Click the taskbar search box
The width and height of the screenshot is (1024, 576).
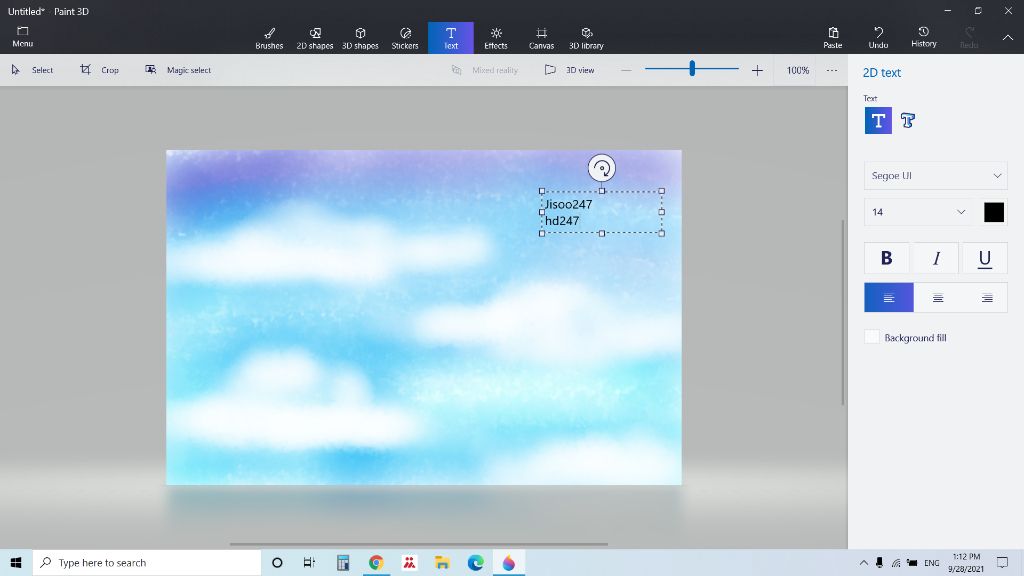147,562
